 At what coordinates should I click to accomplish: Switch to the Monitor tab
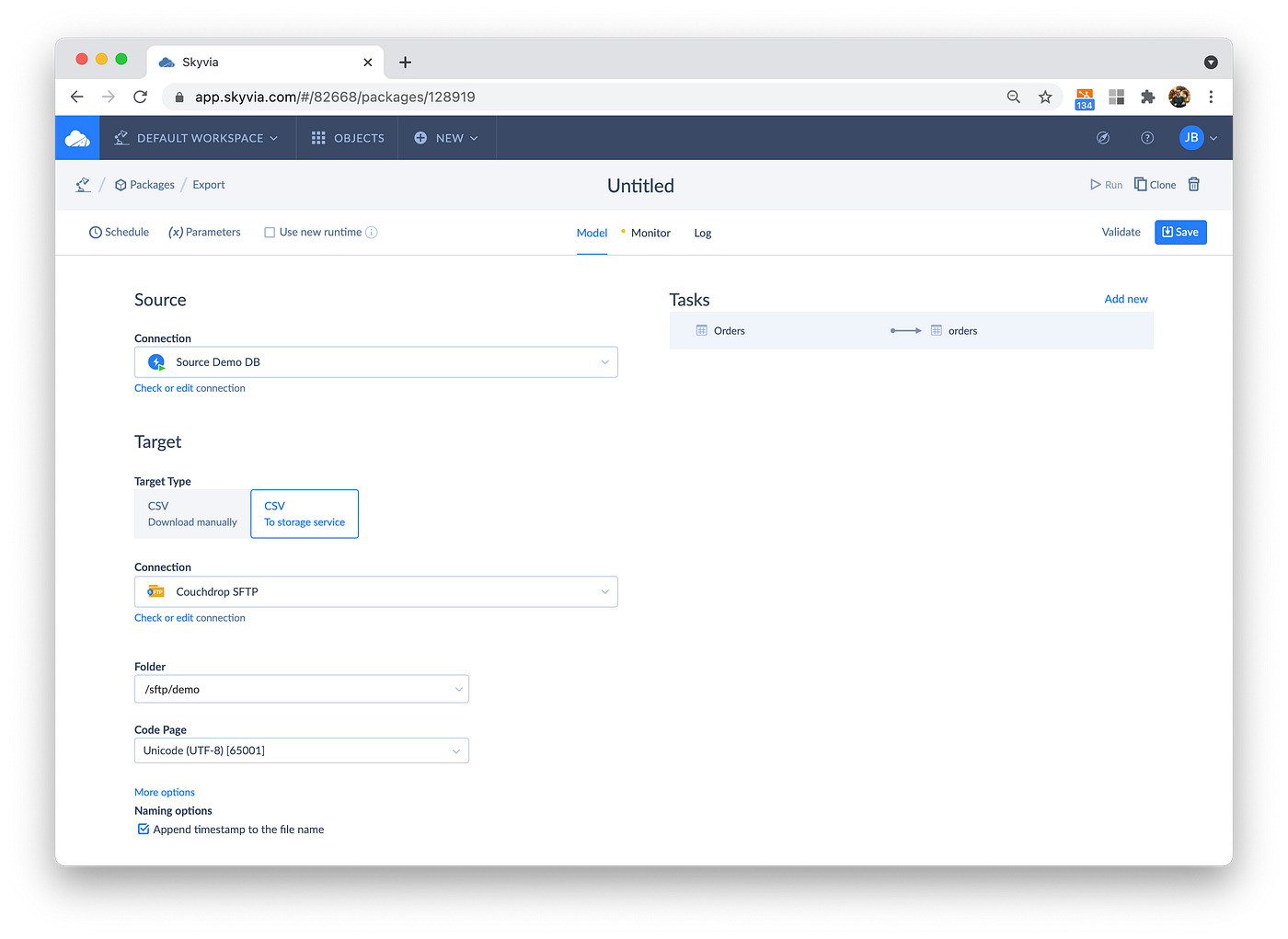(x=650, y=233)
